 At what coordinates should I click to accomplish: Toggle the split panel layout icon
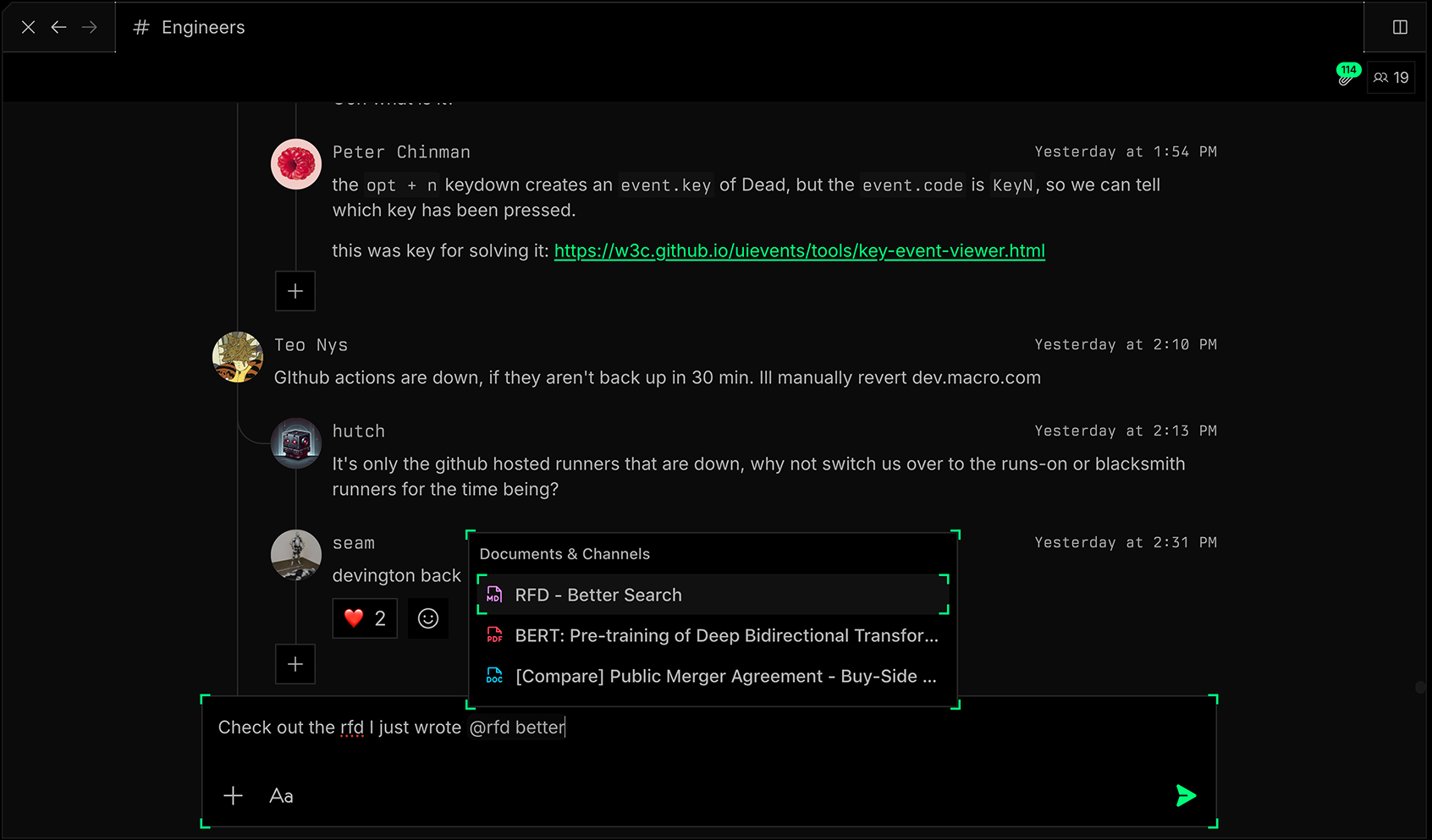(1400, 27)
